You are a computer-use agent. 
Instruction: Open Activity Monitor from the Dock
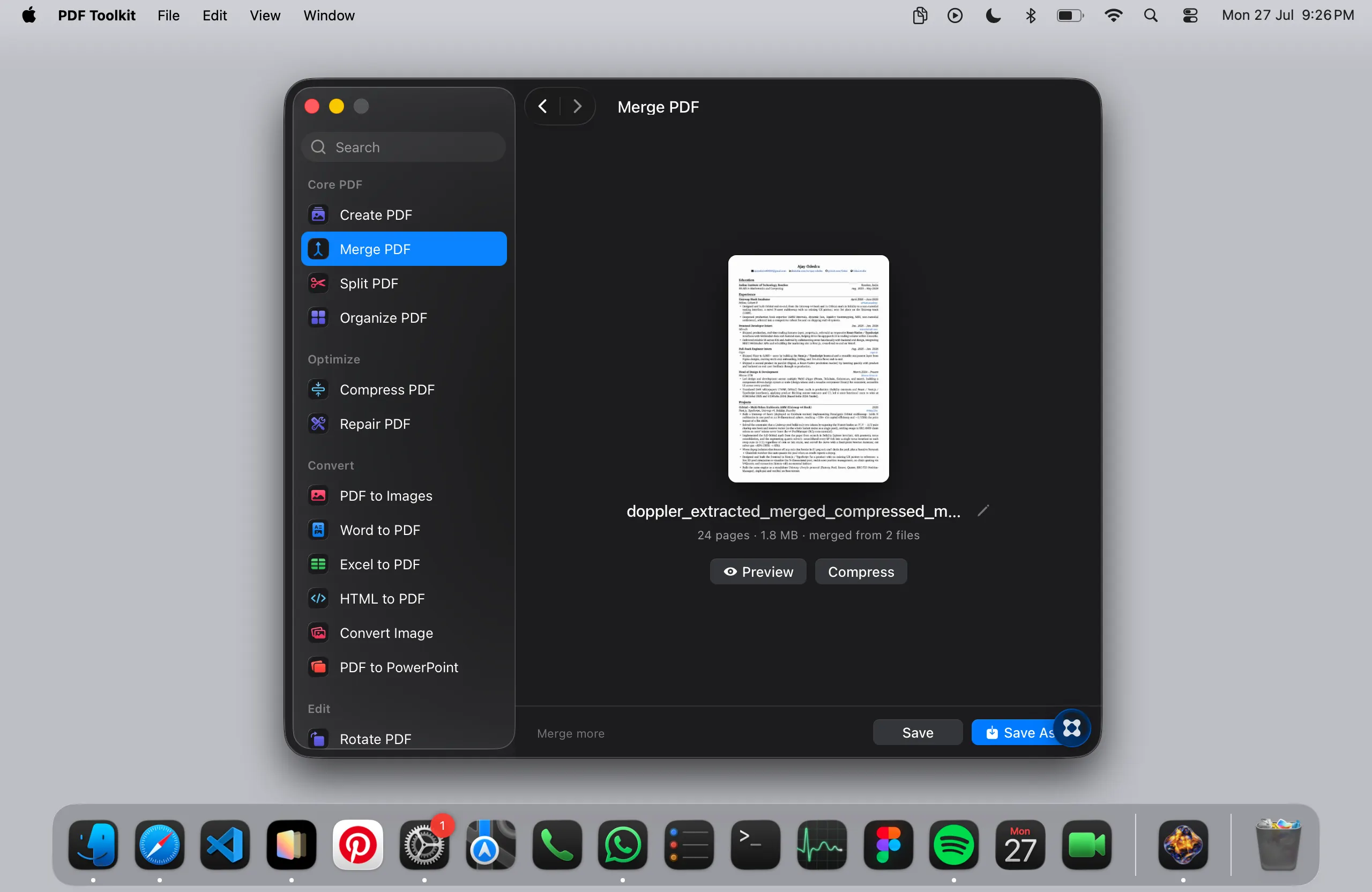pos(822,845)
